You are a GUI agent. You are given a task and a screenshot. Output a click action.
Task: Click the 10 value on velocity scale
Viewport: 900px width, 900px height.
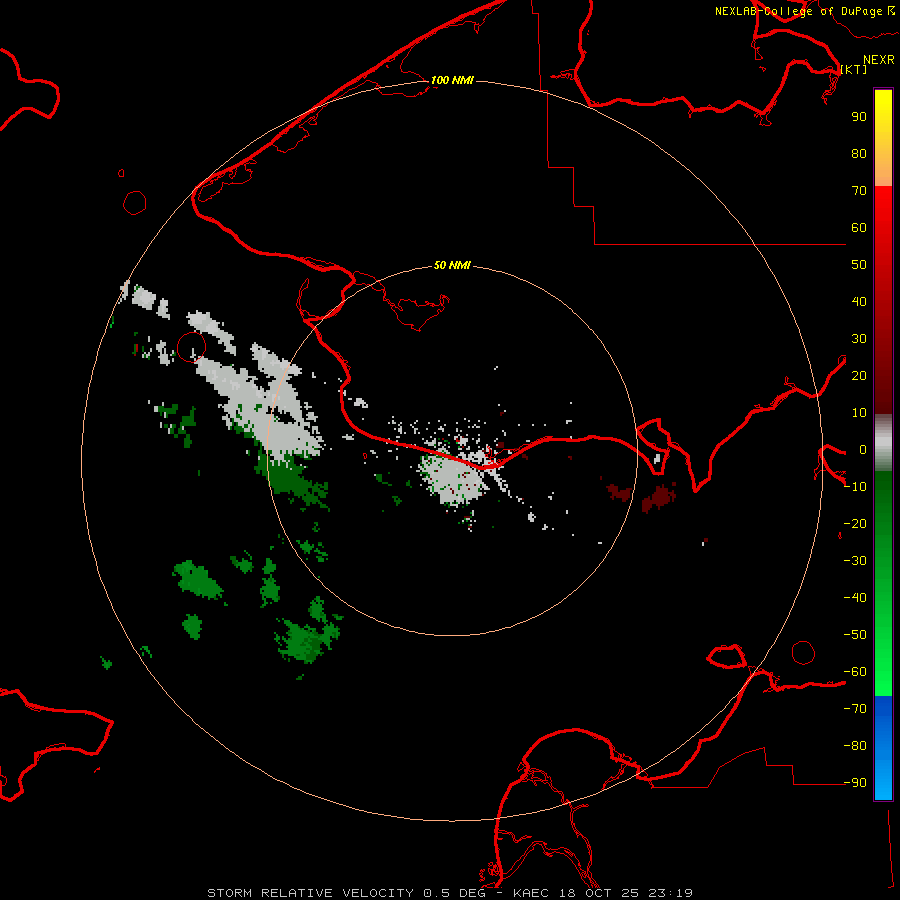tap(859, 413)
